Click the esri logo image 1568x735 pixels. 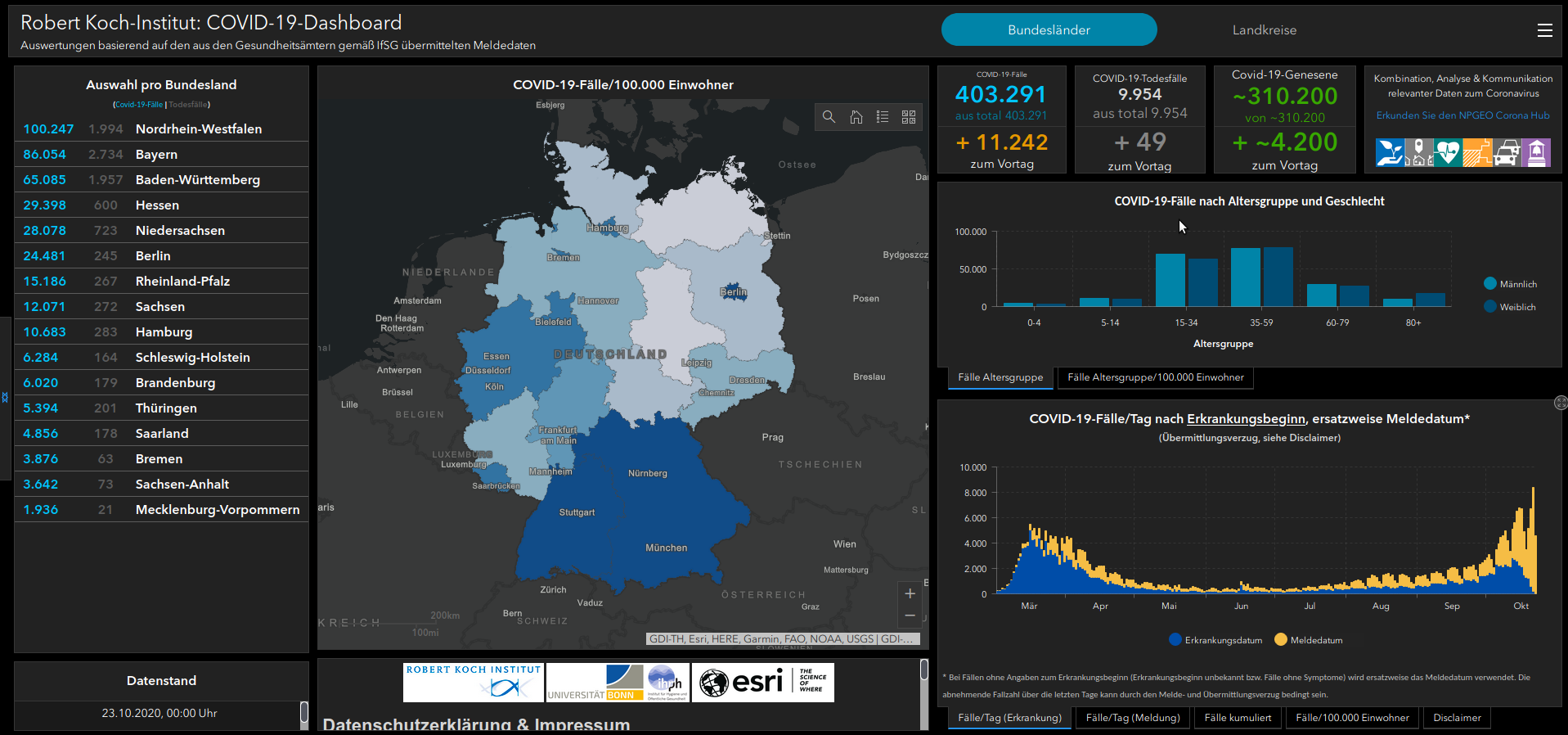(x=762, y=682)
